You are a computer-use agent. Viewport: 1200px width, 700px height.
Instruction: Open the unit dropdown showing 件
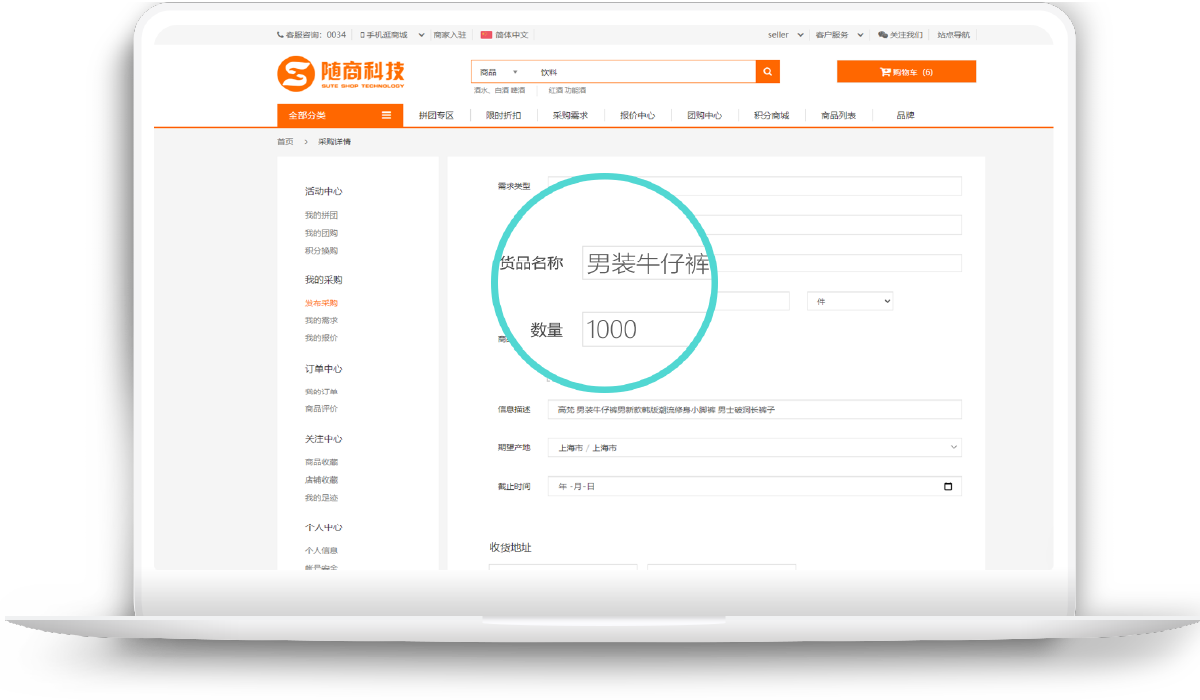click(850, 301)
